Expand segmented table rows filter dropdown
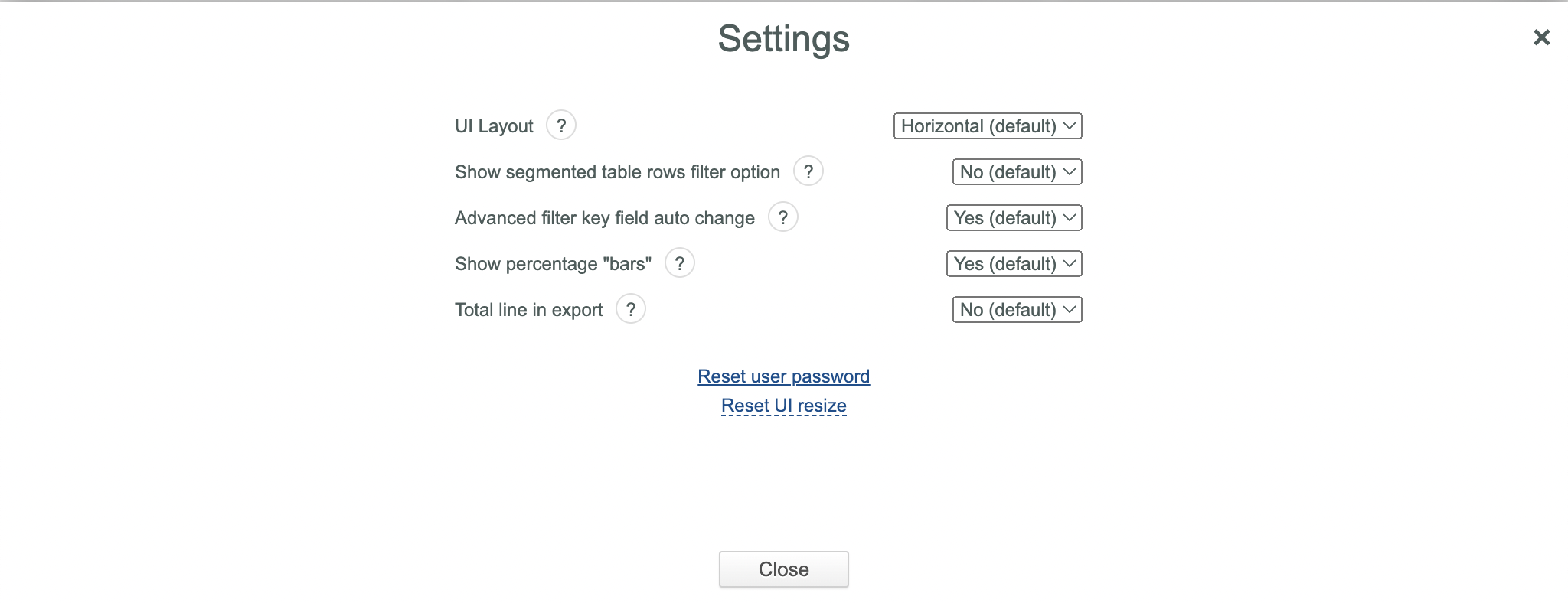The height and width of the screenshot is (603, 1568). tap(1018, 172)
